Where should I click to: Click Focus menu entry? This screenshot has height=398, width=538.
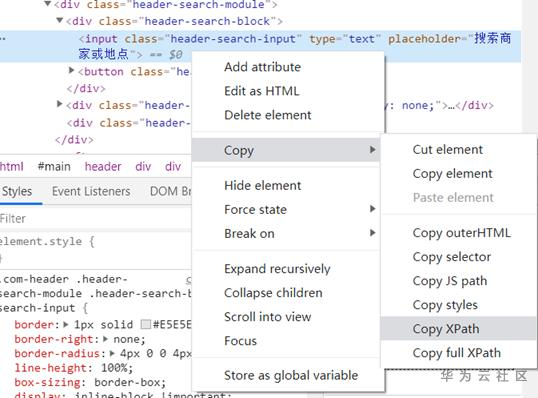(x=240, y=341)
